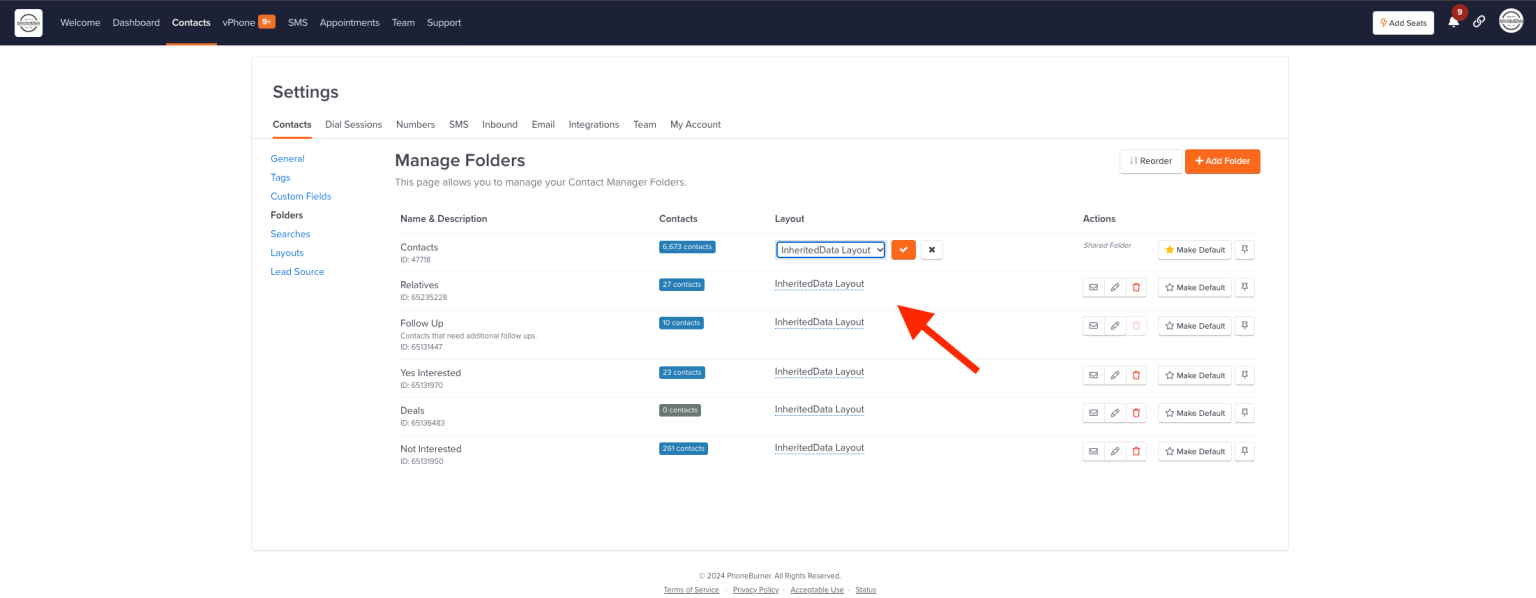1536x598 pixels.
Task: Open the user profile avatar
Action: tap(1511, 21)
